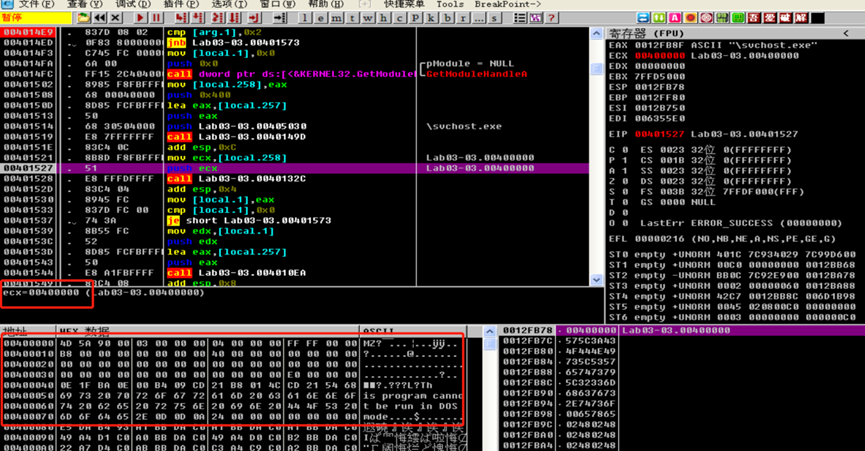Click the Step into icon

(181, 18)
